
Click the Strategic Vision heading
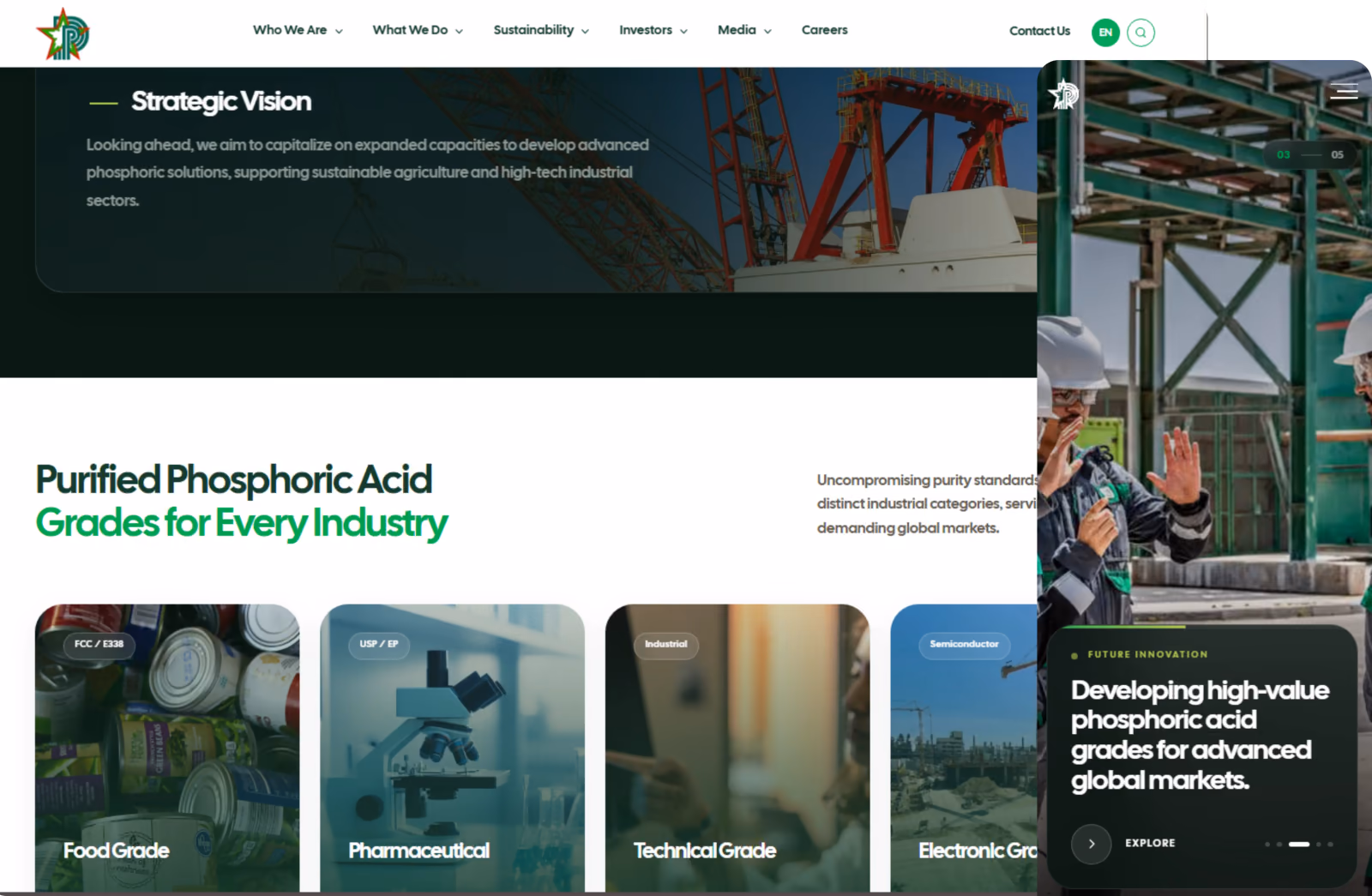click(x=221, y=101)
